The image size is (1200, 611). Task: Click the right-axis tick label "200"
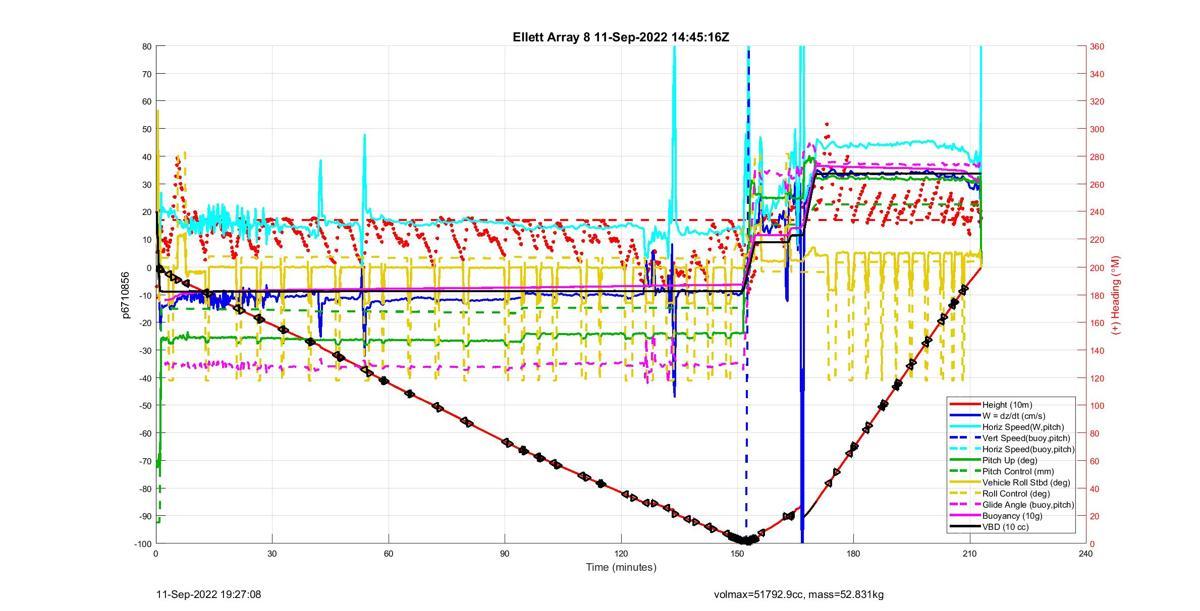coord(1097,268)
